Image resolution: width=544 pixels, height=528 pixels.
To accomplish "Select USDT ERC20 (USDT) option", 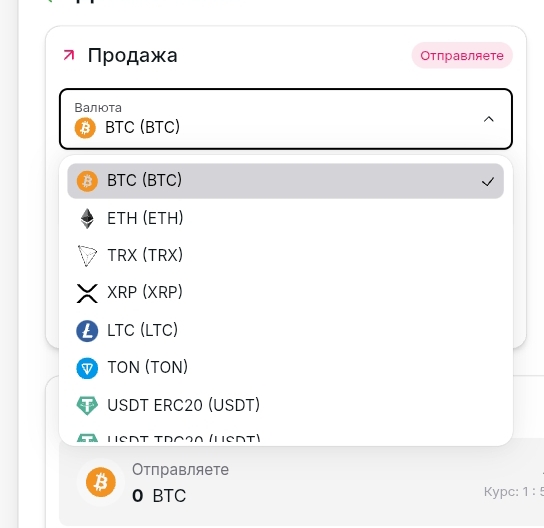I will (286, 405).
